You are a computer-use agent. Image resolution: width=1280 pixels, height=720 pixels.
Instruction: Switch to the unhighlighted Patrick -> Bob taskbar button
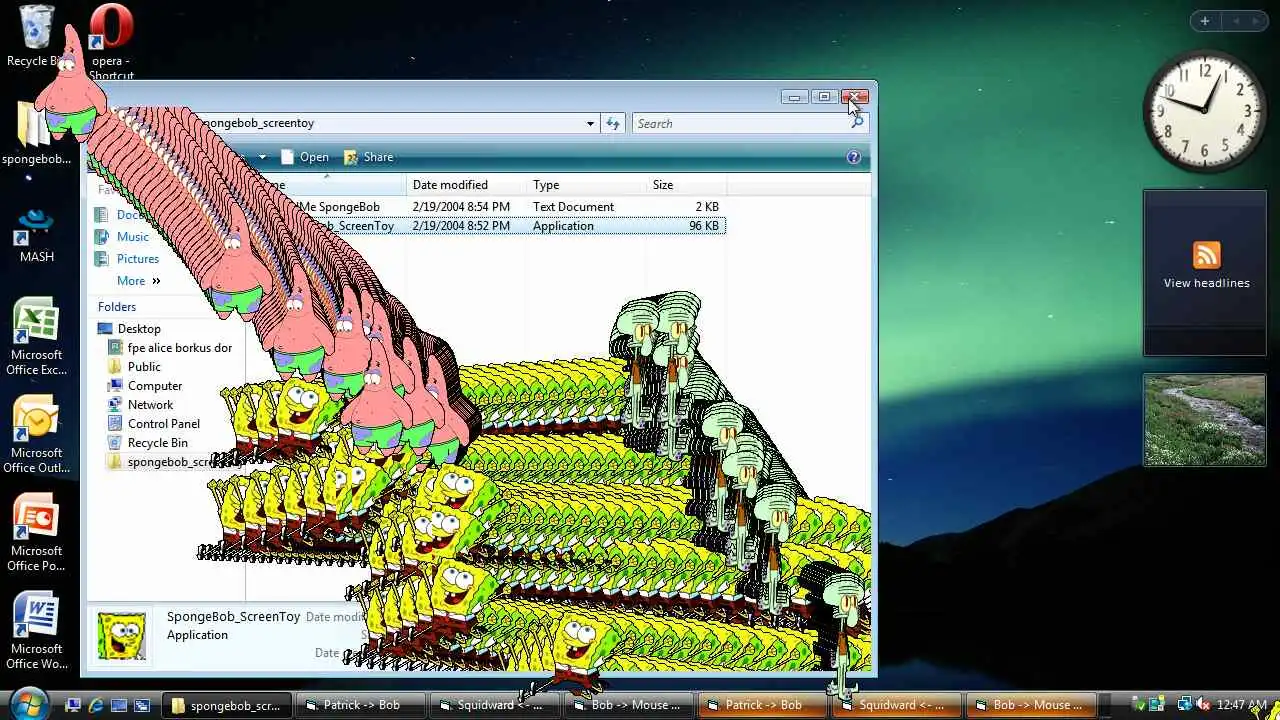pyautogui.click(x=362, y=705)
